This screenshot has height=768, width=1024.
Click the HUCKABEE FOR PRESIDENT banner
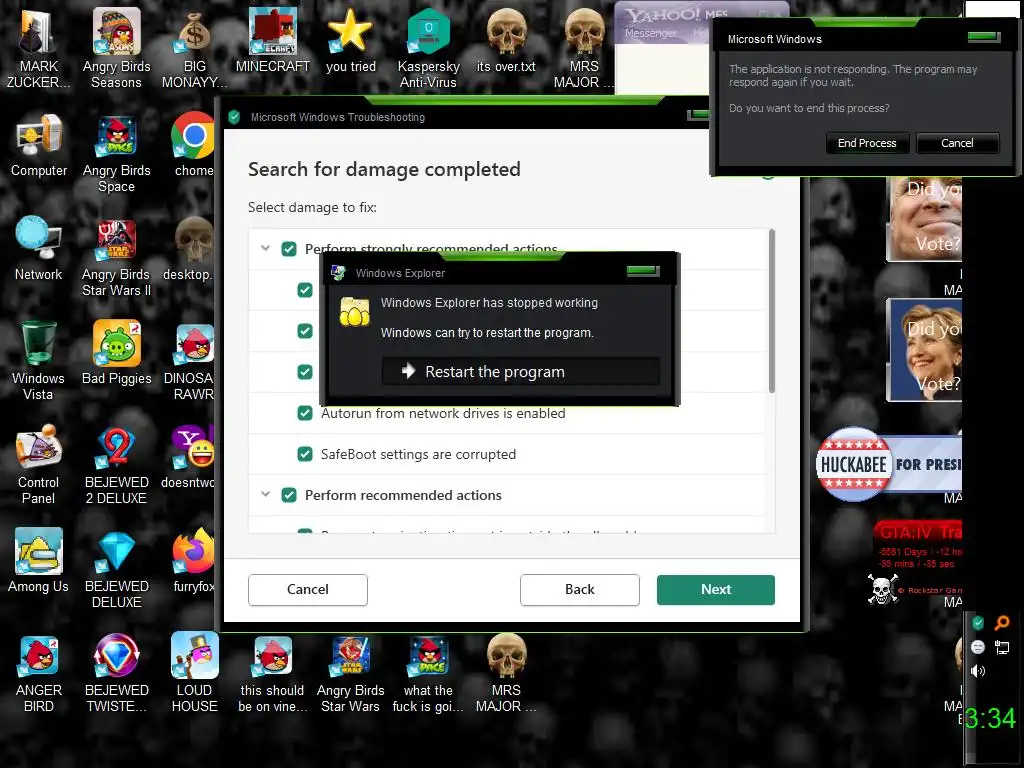(x=888, y=464)
